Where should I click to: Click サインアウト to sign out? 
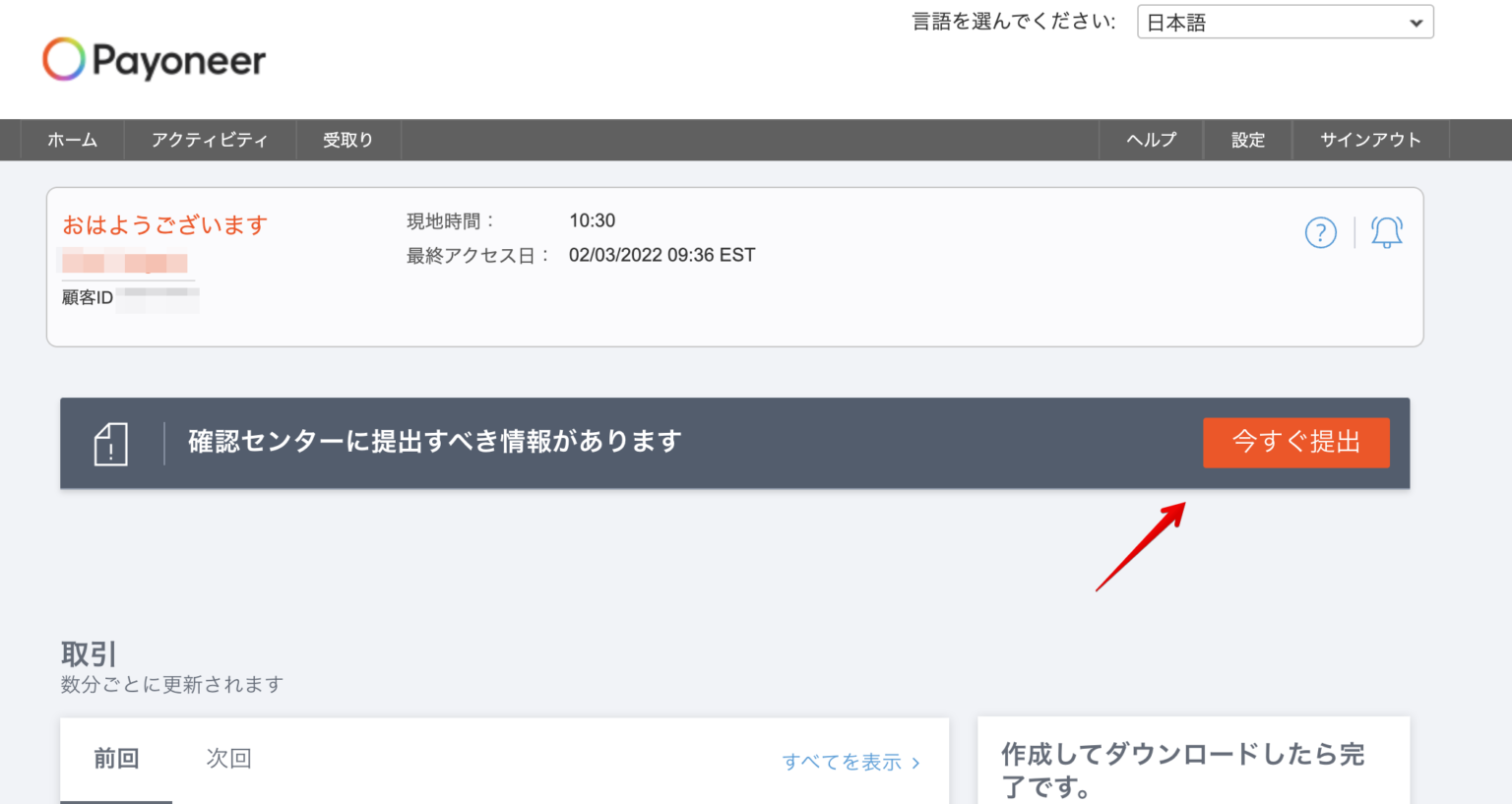[x=1370, y=140]
